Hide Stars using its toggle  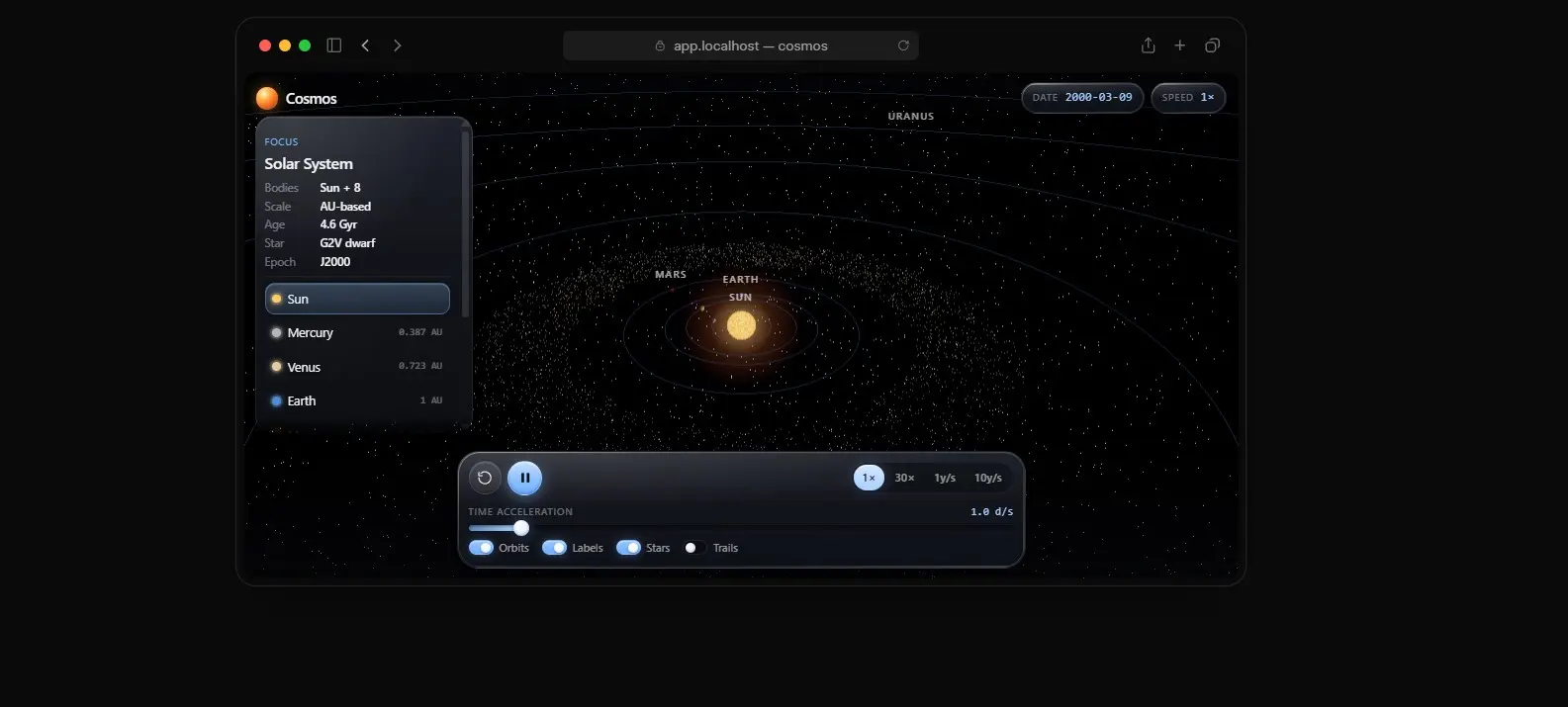[x=628, y=548]
